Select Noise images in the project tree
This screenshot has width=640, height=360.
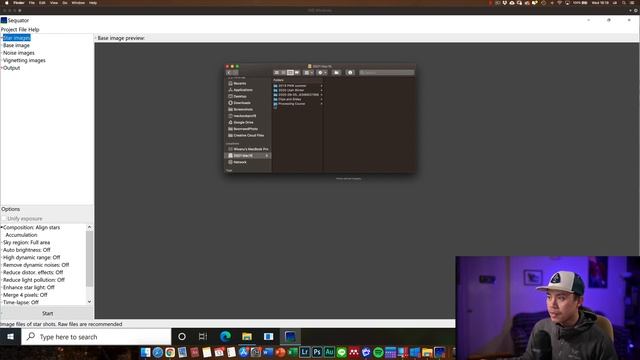(x=19, y=53)
